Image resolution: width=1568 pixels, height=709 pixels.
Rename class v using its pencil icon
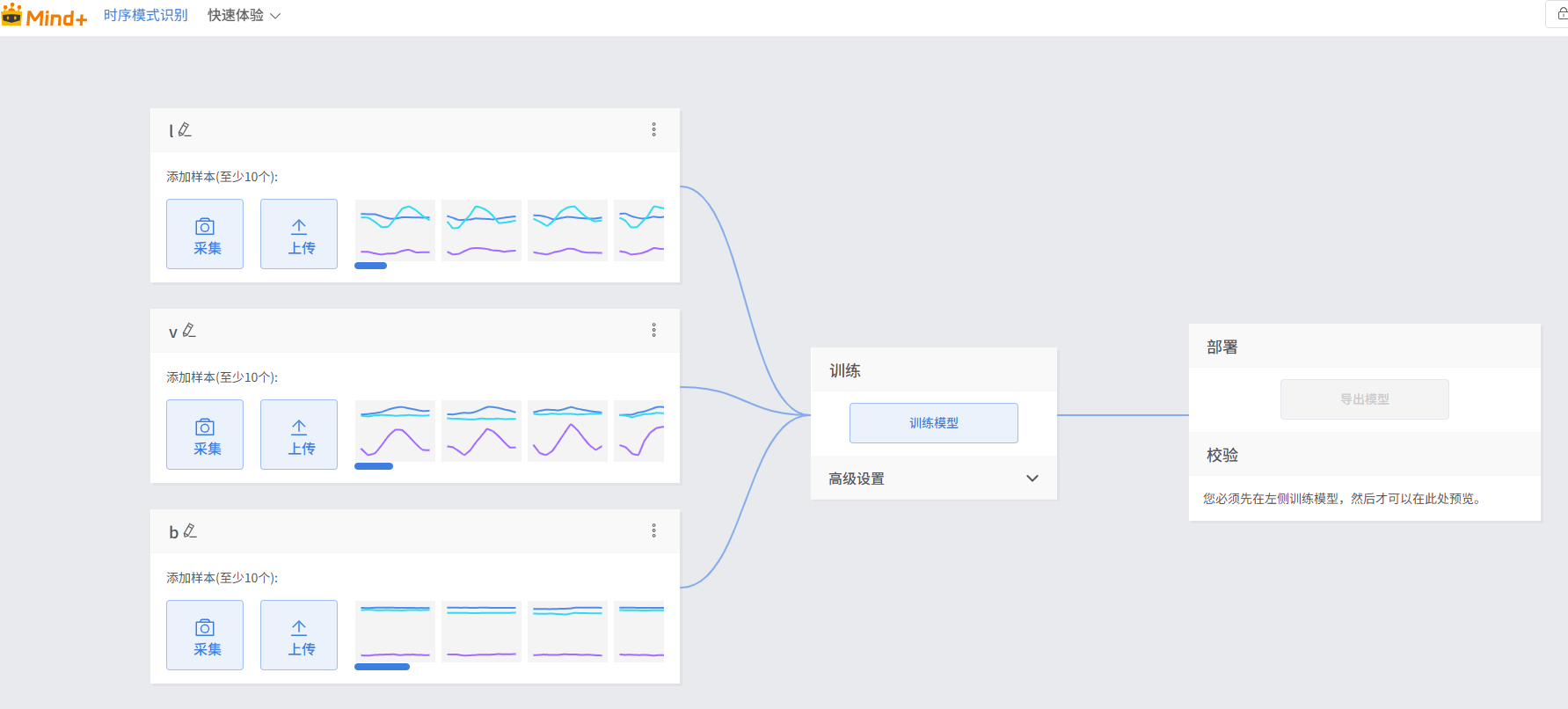(x=189, y=331)
